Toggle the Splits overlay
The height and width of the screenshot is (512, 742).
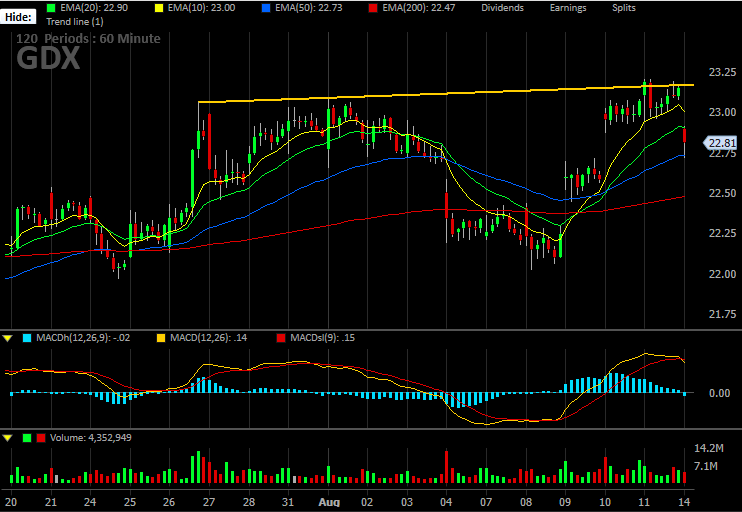pos(624,8)
